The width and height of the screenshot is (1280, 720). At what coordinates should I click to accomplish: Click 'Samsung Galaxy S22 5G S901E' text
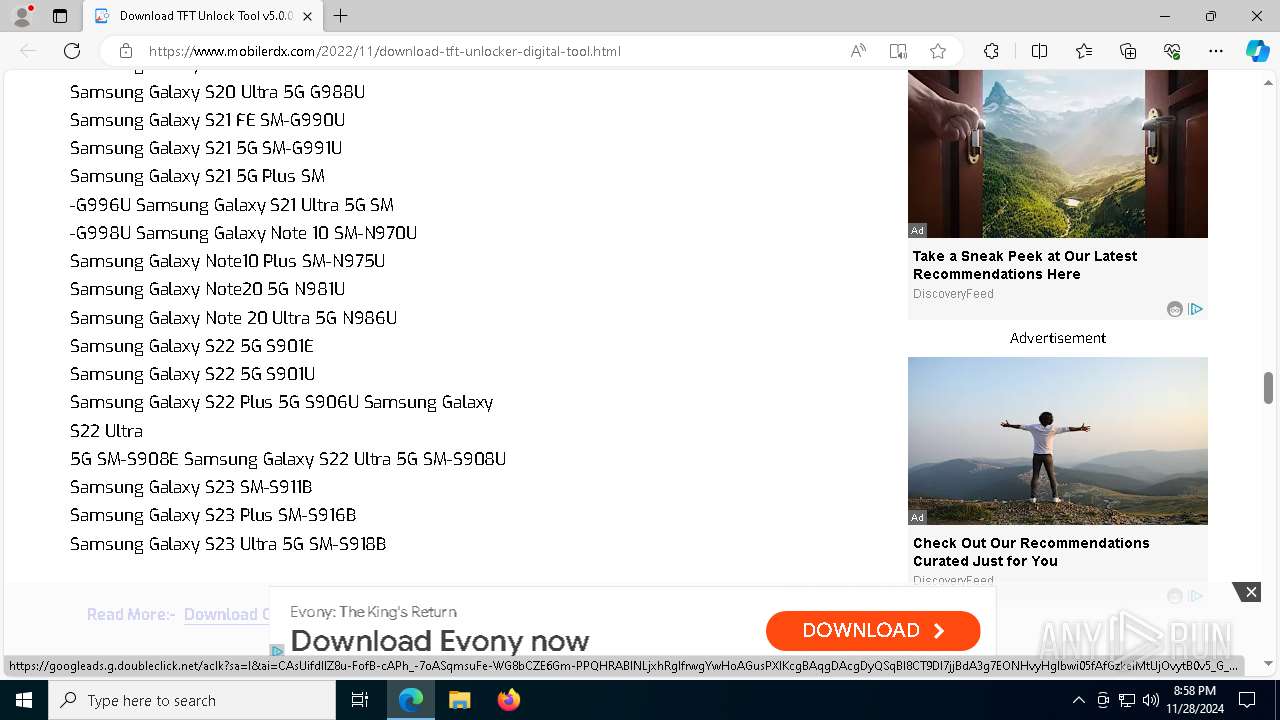[192, 346]
